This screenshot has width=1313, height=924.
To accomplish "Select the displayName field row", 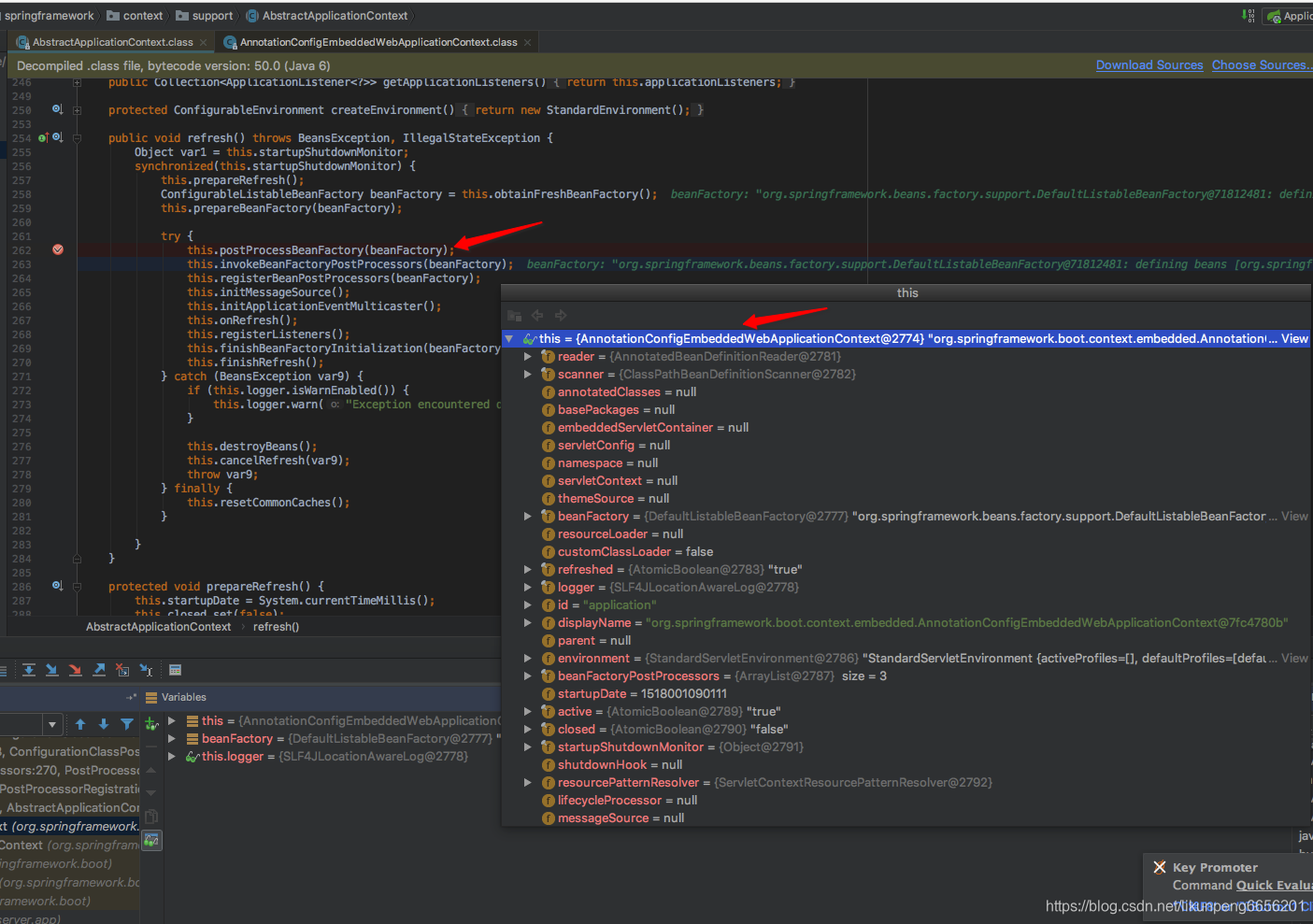I will pyautogui.click(x=906, y=622).
